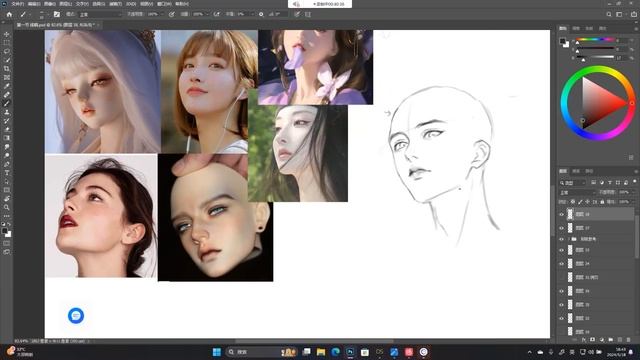This screenshot has width=640, height=360.
Task: Click the rainbow hue slider in Color panel
Action: (x=594, y=40)
